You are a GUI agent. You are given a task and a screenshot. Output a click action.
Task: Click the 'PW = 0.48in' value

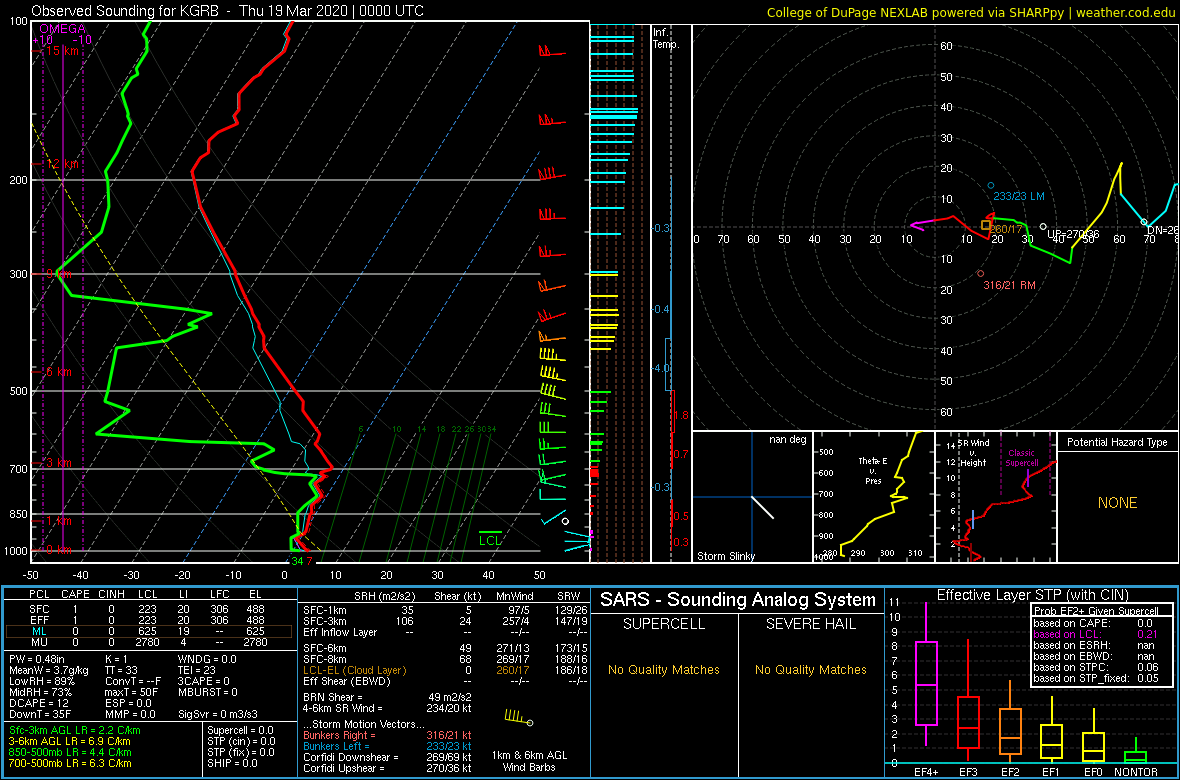pos(39,659)
